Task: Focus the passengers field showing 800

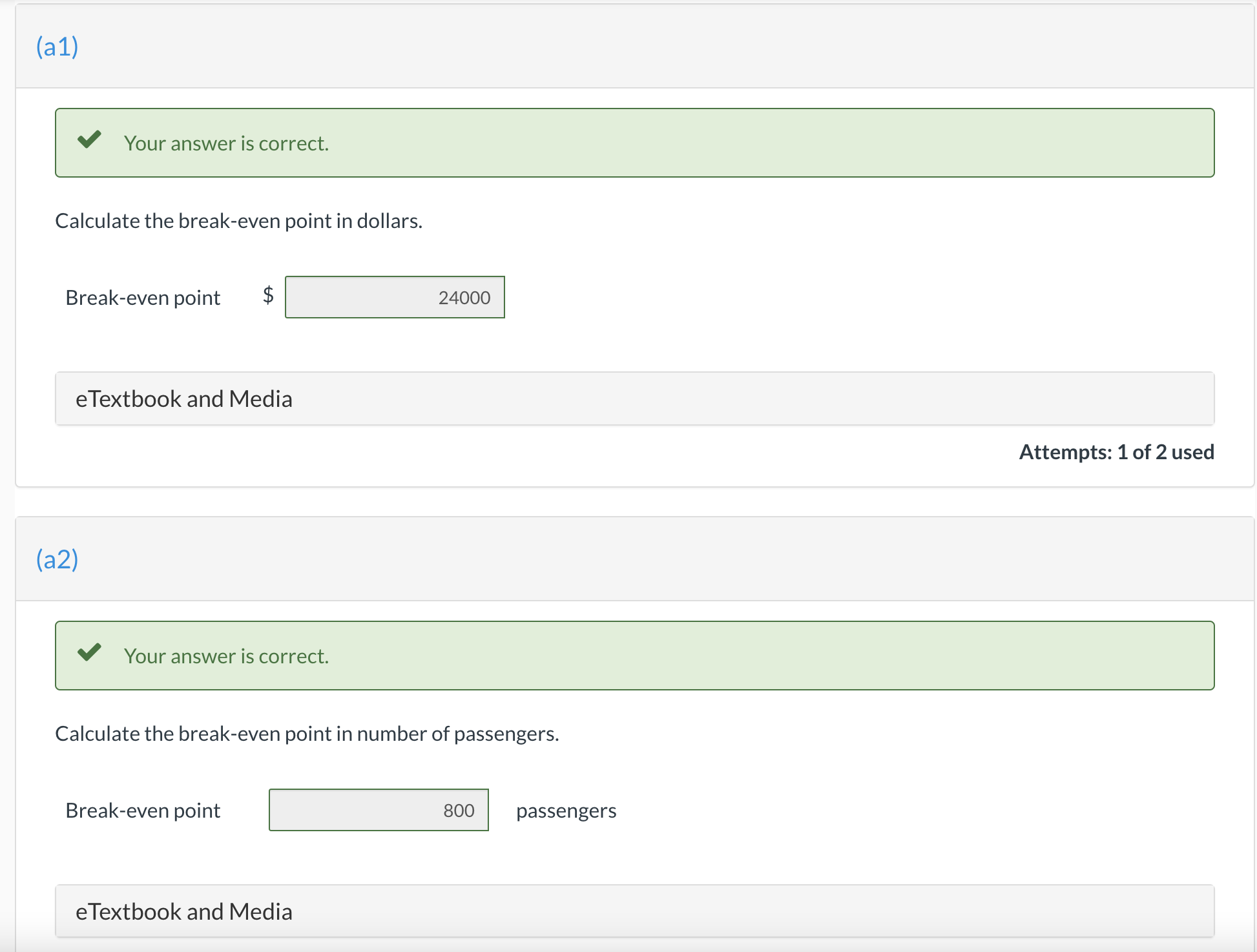Action: pos(379,810)
